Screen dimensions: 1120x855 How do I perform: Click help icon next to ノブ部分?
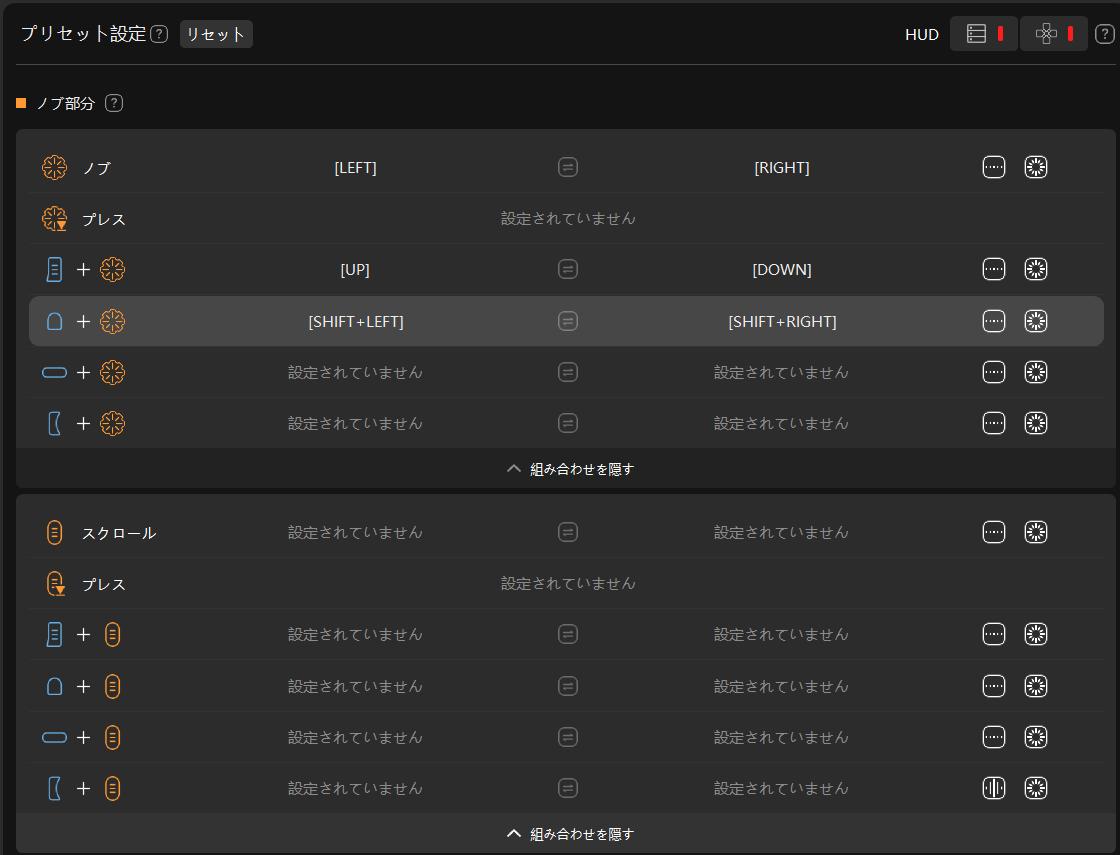pos(114,103)
